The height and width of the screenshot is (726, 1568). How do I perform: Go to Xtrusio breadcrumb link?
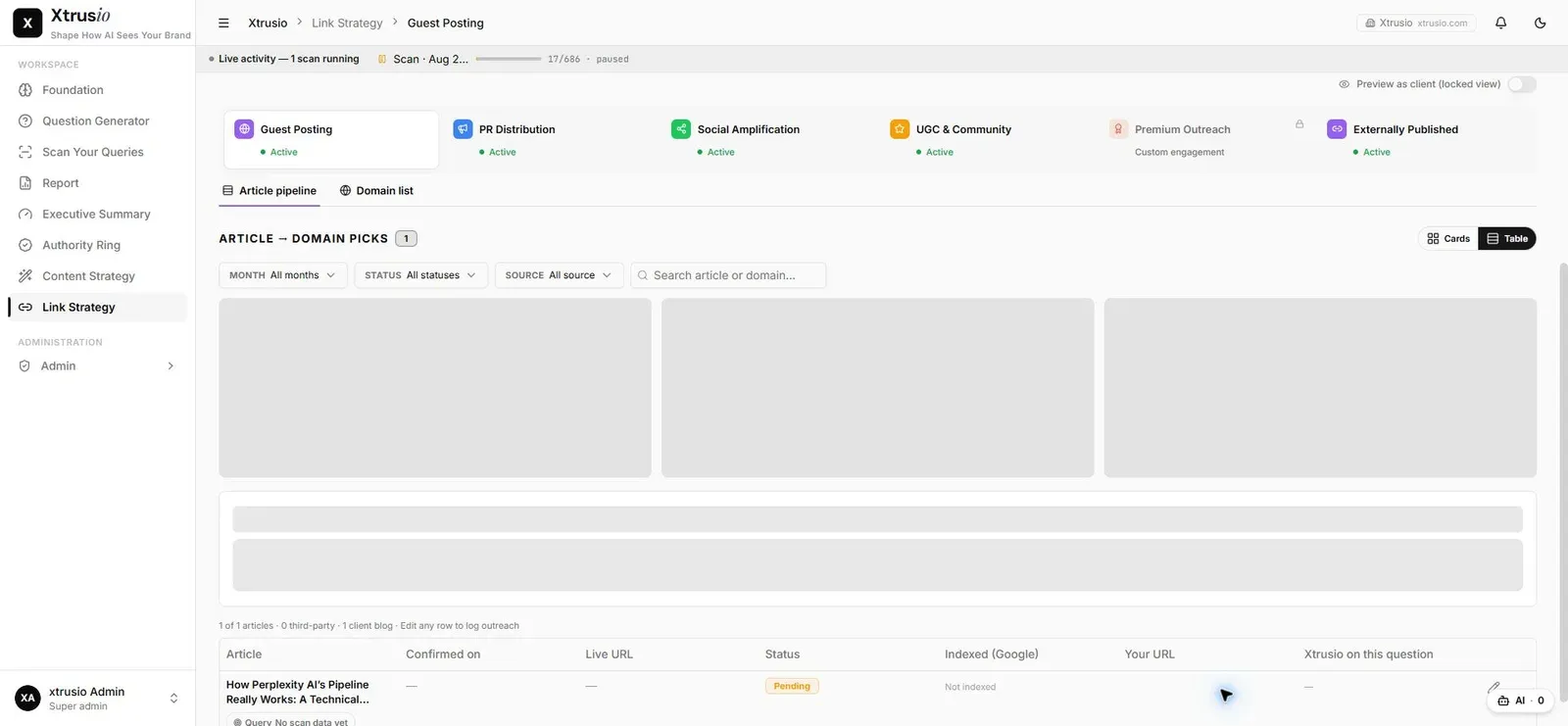(268, 23)
